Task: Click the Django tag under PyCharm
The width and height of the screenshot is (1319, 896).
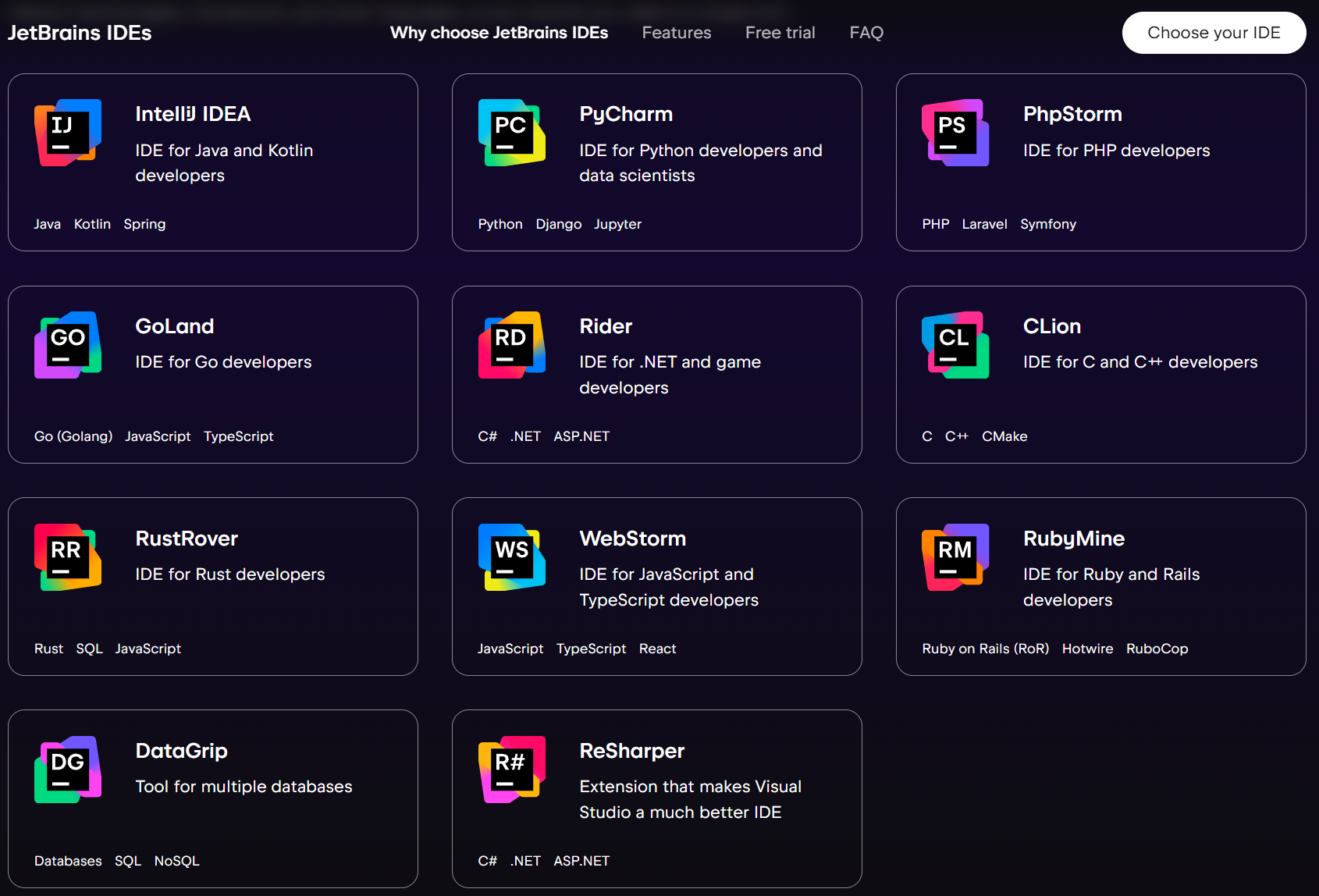Action: (x=559, y=224)
